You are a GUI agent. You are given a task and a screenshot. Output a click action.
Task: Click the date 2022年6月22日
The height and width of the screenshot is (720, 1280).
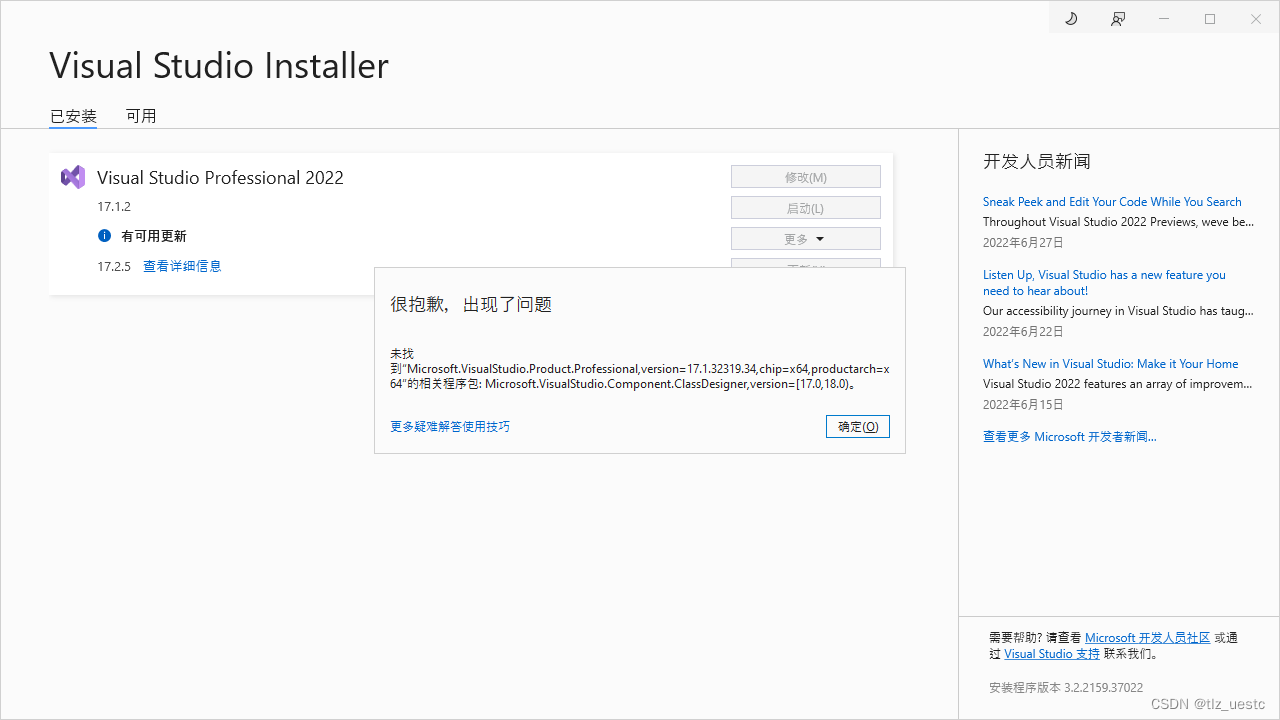point(1023,332)
